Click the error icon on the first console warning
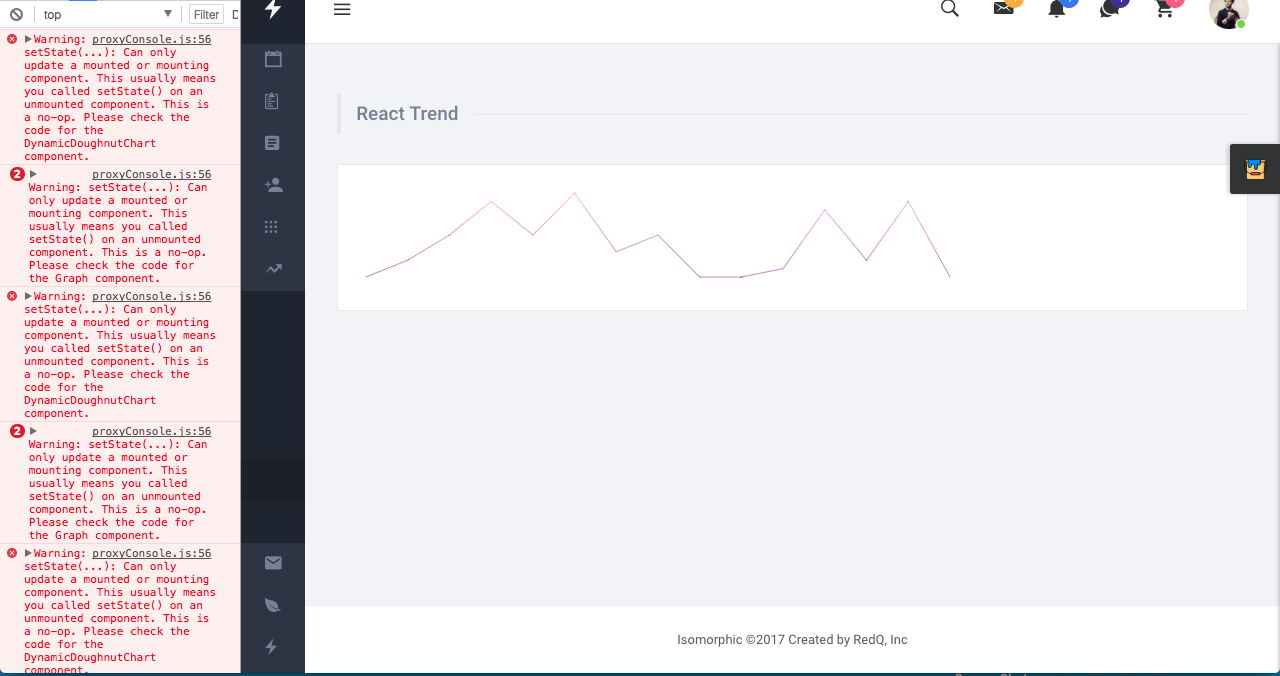 click(x=12, y=39)
